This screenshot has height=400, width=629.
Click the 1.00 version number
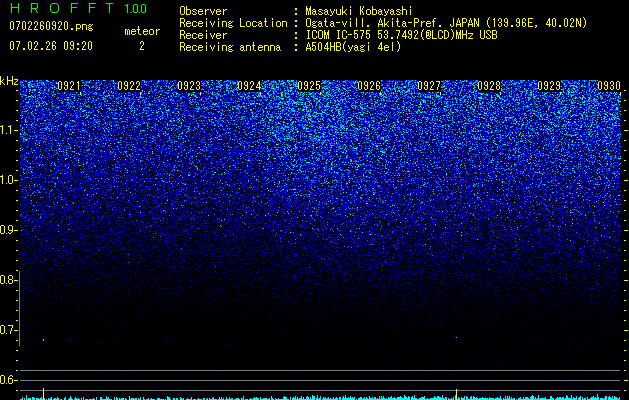click(x=135, y=8)
